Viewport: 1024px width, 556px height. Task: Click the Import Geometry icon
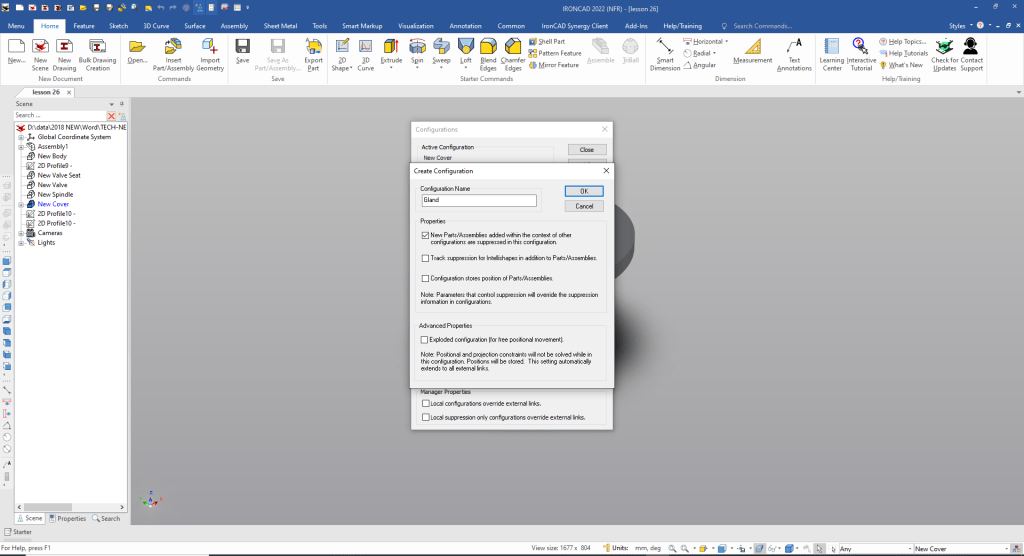point(210,48)
